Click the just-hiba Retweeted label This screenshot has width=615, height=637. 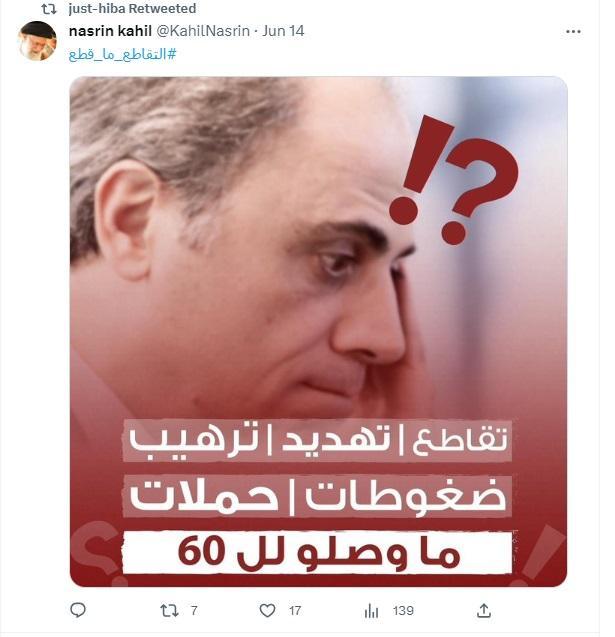click(132, 9)
